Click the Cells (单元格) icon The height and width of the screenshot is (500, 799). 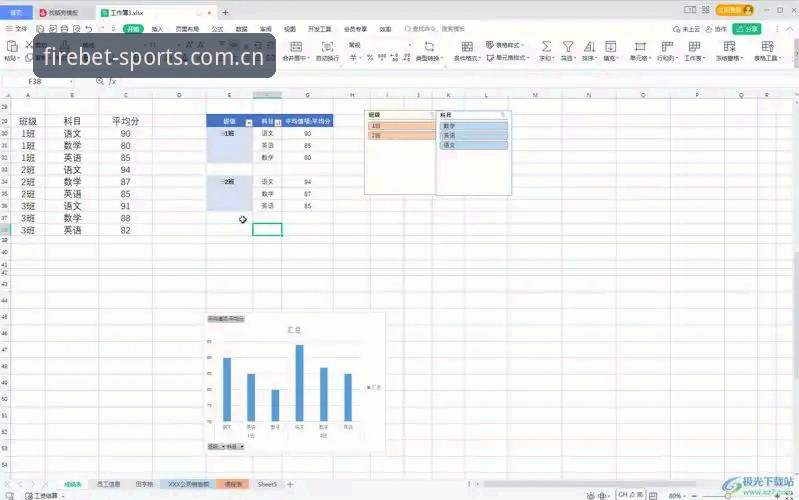tap(640, 46)
